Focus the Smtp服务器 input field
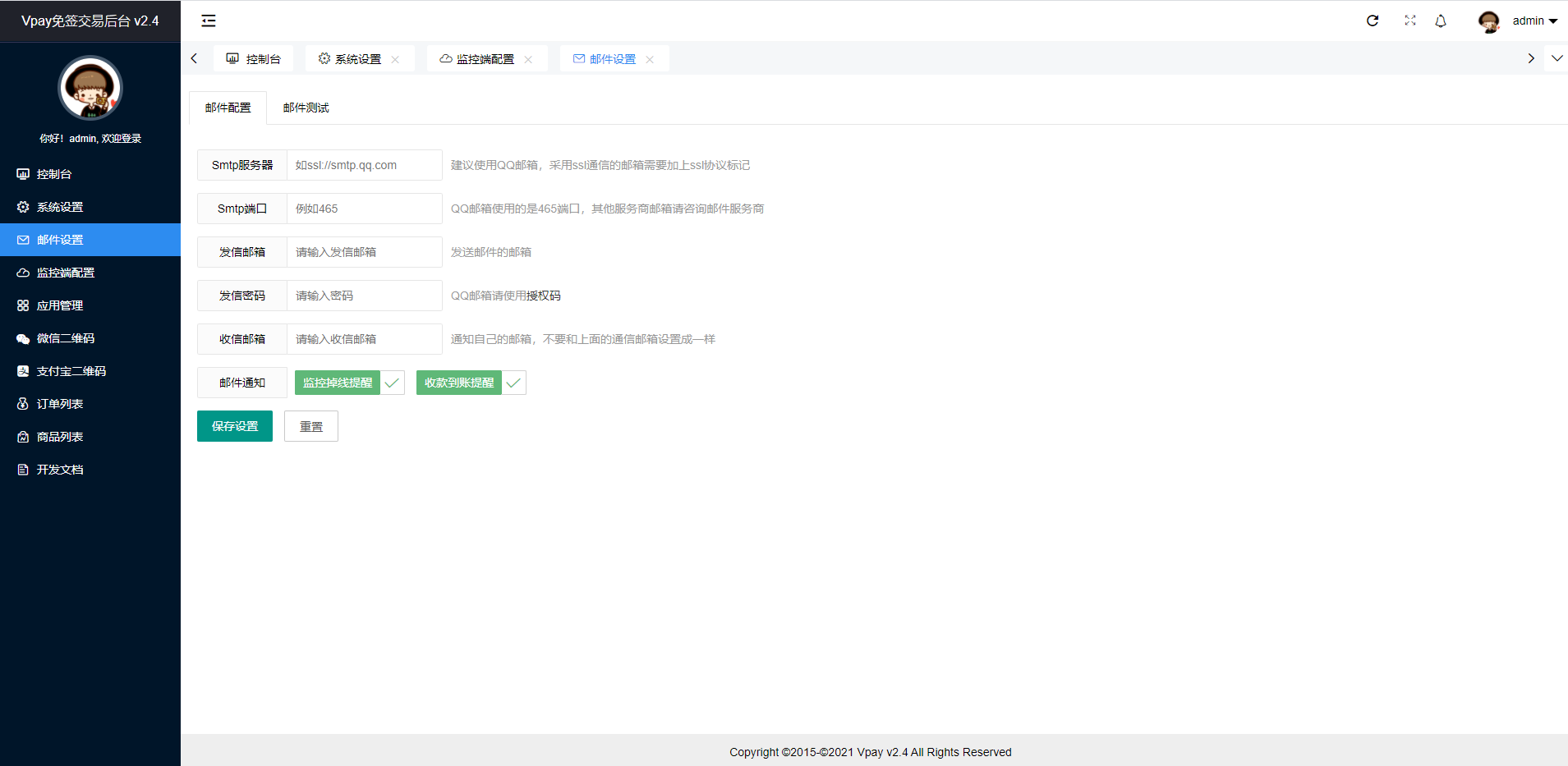The height and width of the screenshot is (766, 1568). point(364,165)
